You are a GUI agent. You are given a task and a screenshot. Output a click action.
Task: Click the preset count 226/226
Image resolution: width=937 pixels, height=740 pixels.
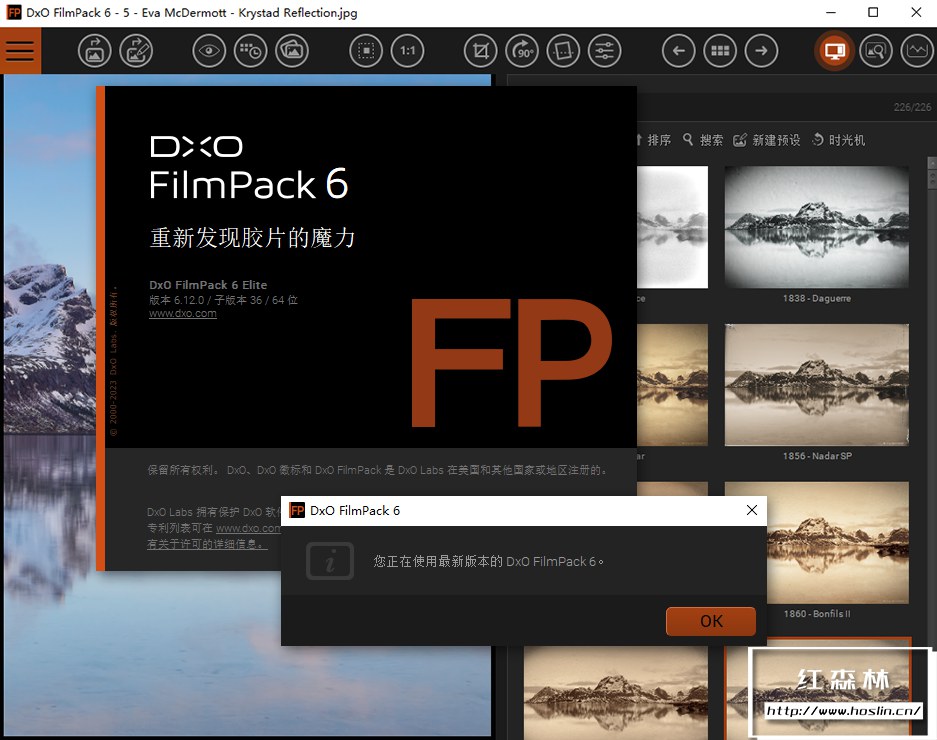(912, 107)
